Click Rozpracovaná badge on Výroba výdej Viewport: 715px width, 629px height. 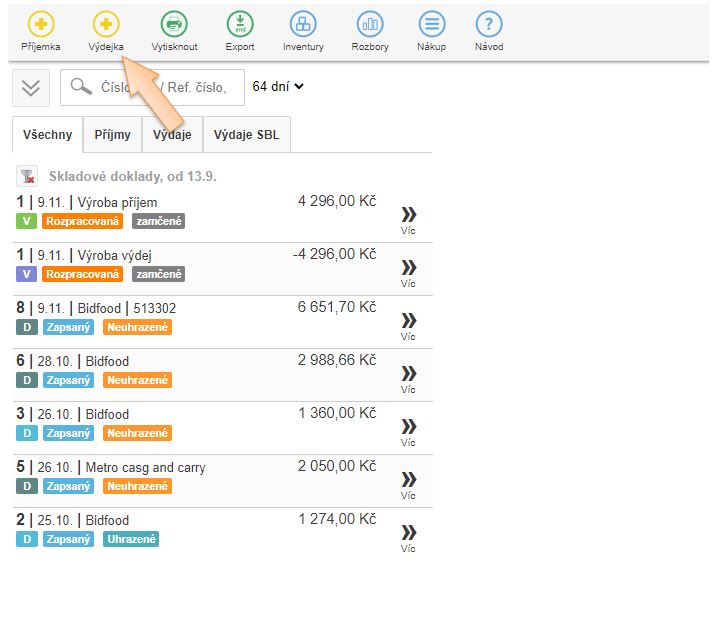(x=82, y=274)
